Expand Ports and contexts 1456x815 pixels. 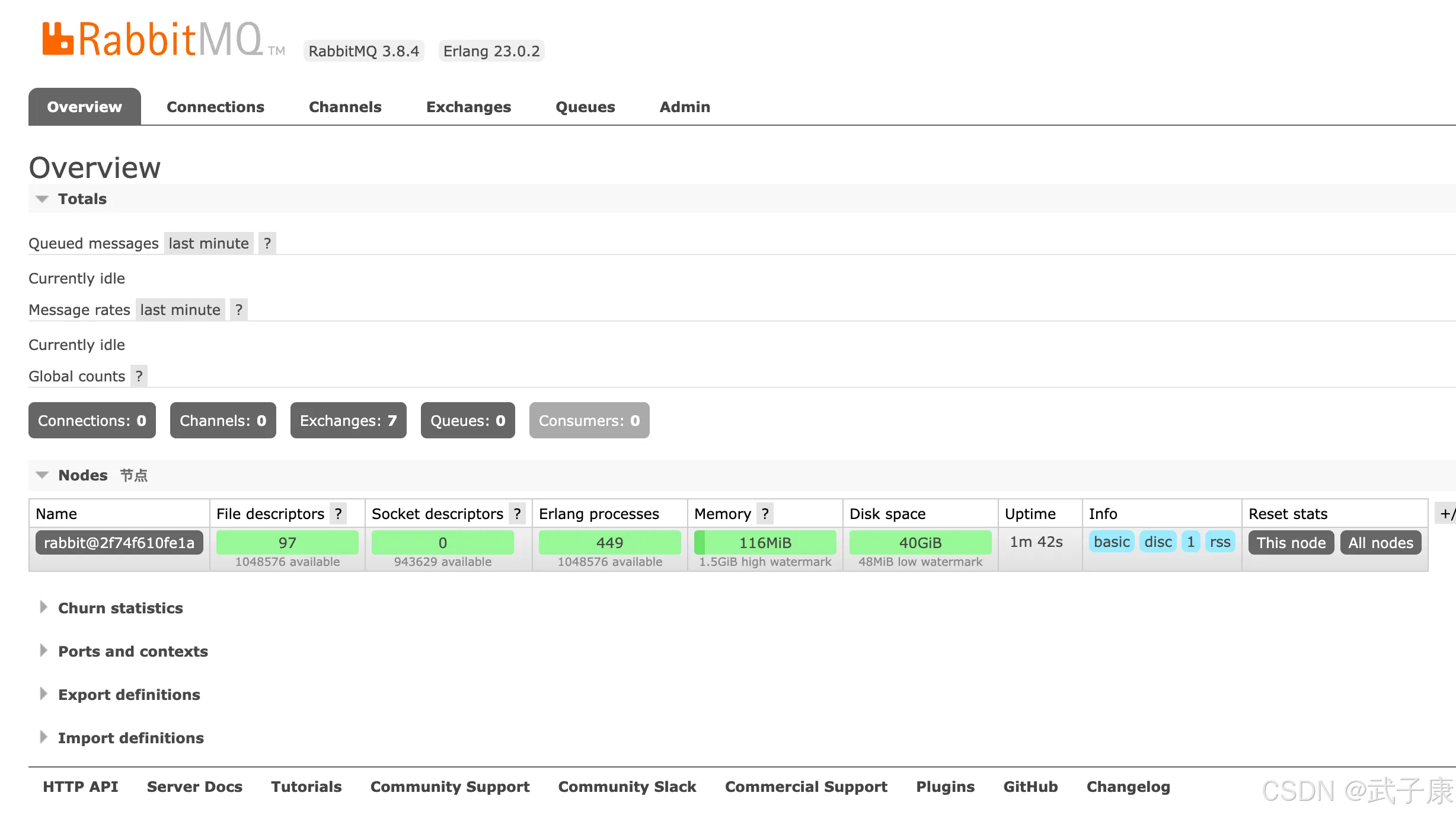[x=133, y=651]
